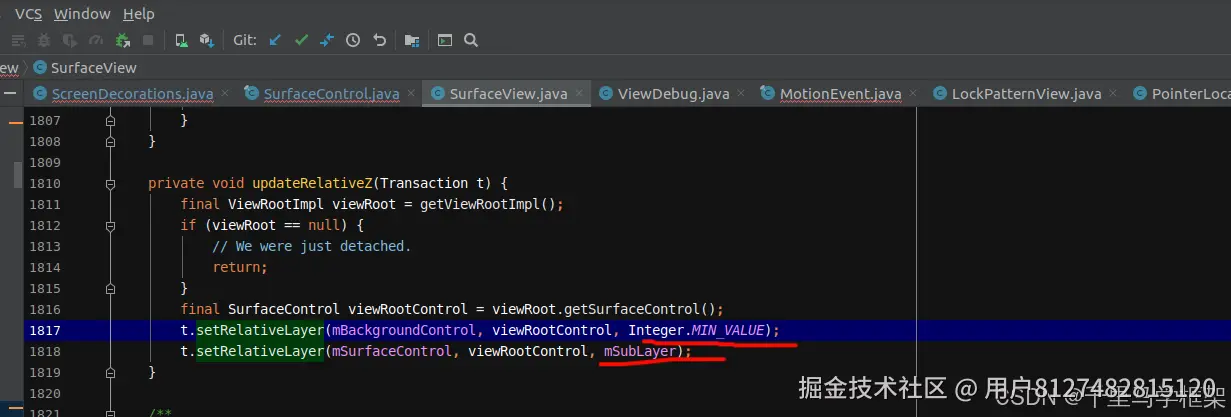Click Run with Coverage icon
This screenshot has height=417, width=1231.
[x=70, y=41]
